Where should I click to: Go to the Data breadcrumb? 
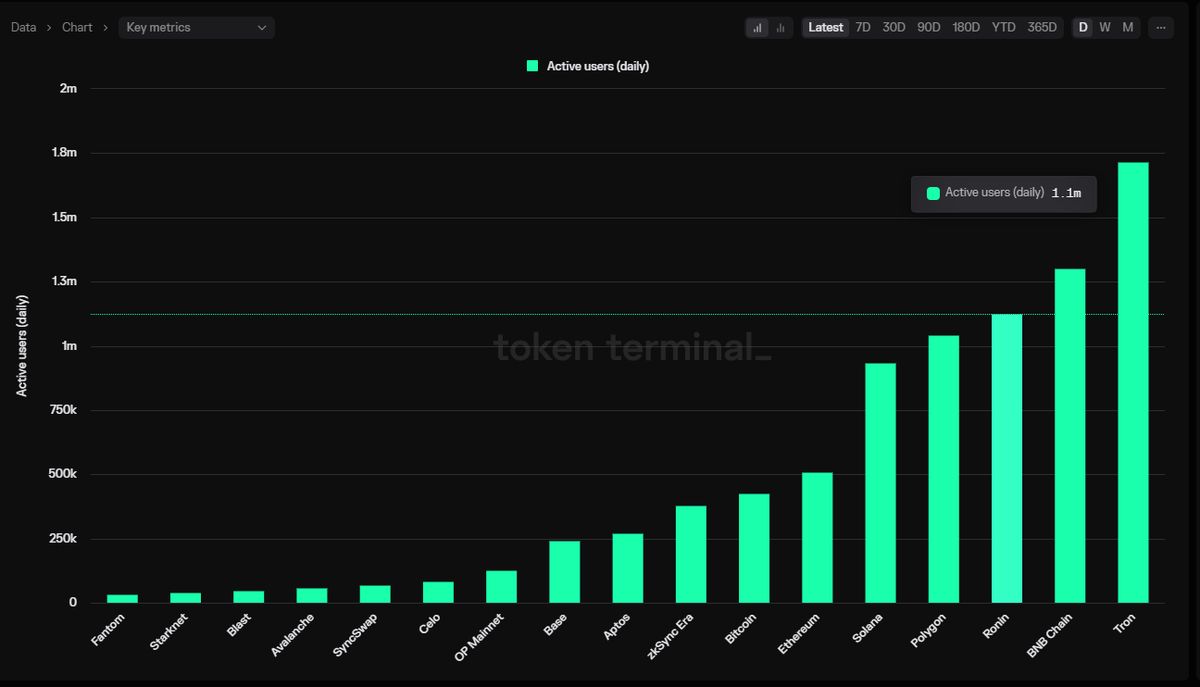(x=24, y=28)
